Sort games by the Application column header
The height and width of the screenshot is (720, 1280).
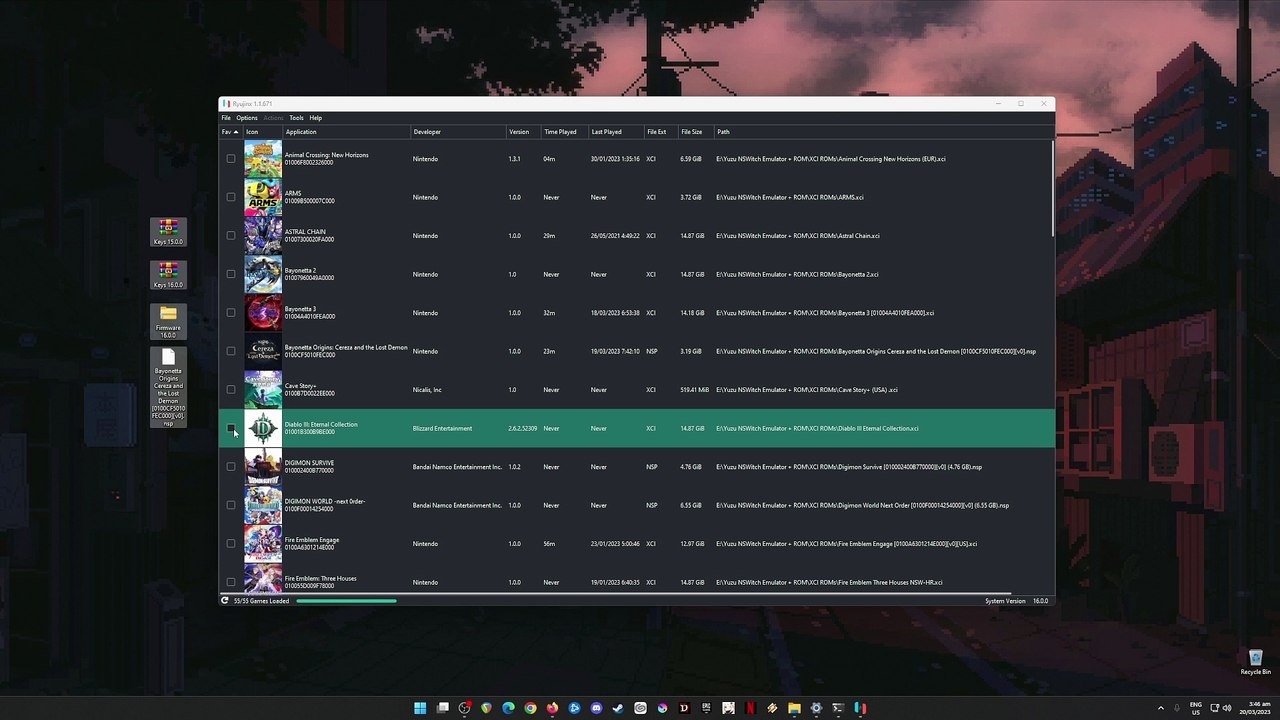[x=346, y=132]
